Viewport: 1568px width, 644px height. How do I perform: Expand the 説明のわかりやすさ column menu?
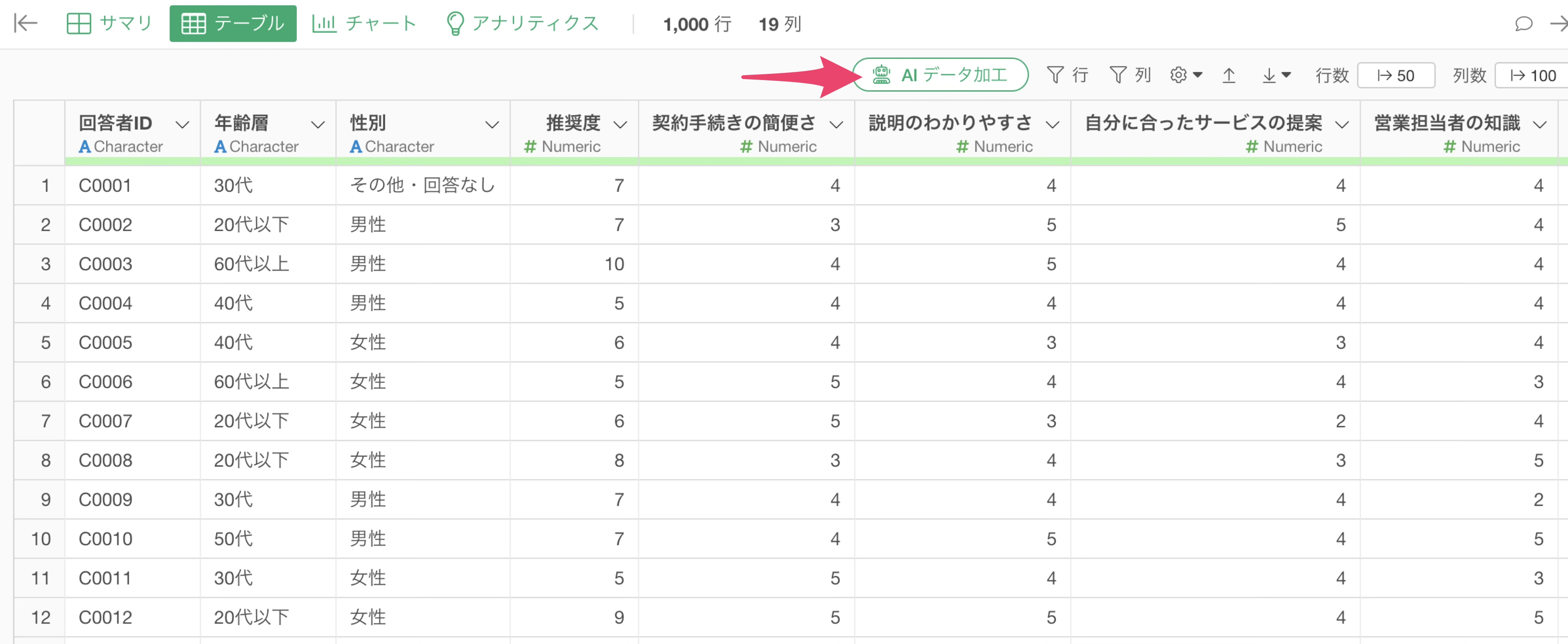(x=1052, y=124)
